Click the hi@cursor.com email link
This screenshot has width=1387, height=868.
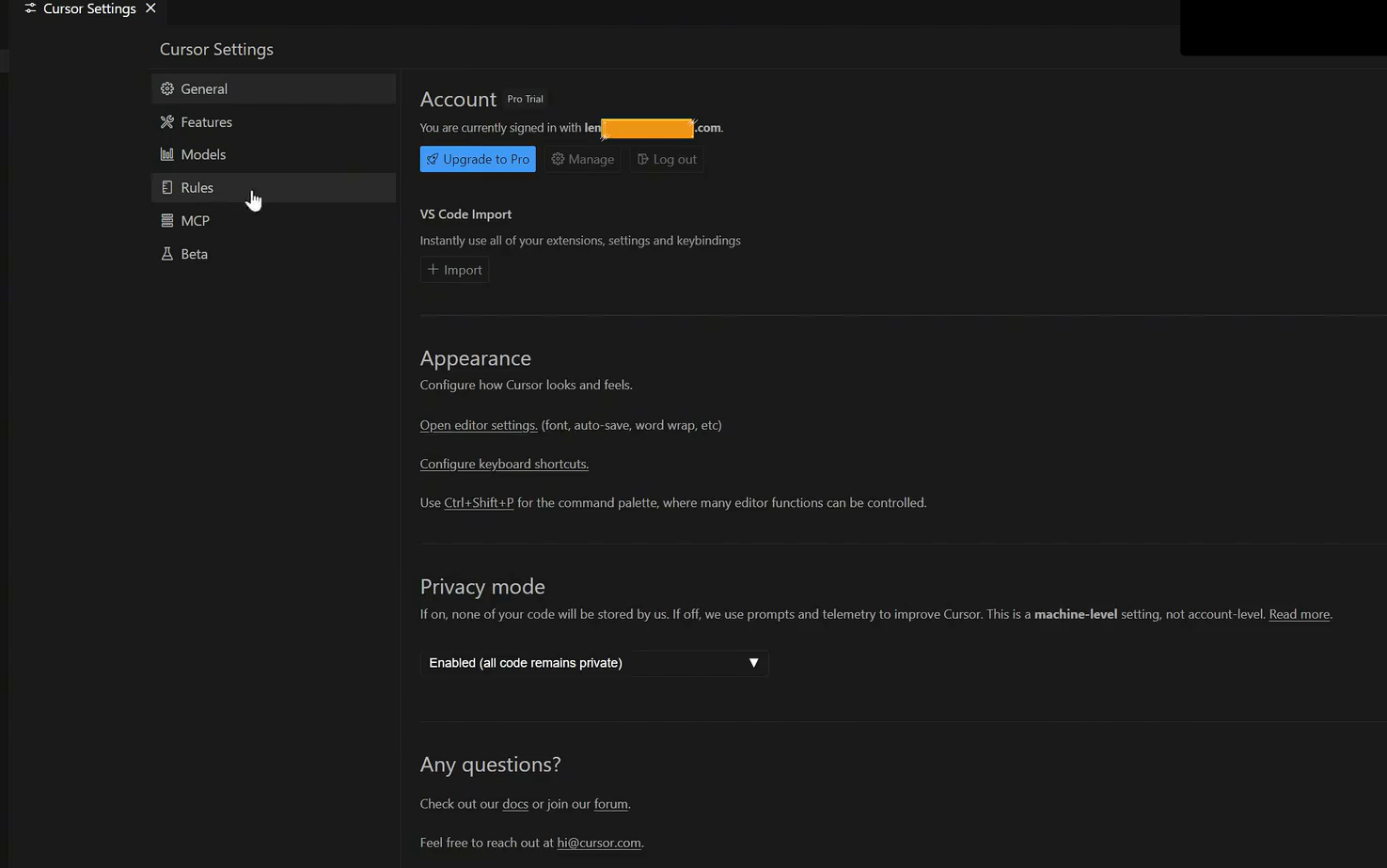click(599, 843)
